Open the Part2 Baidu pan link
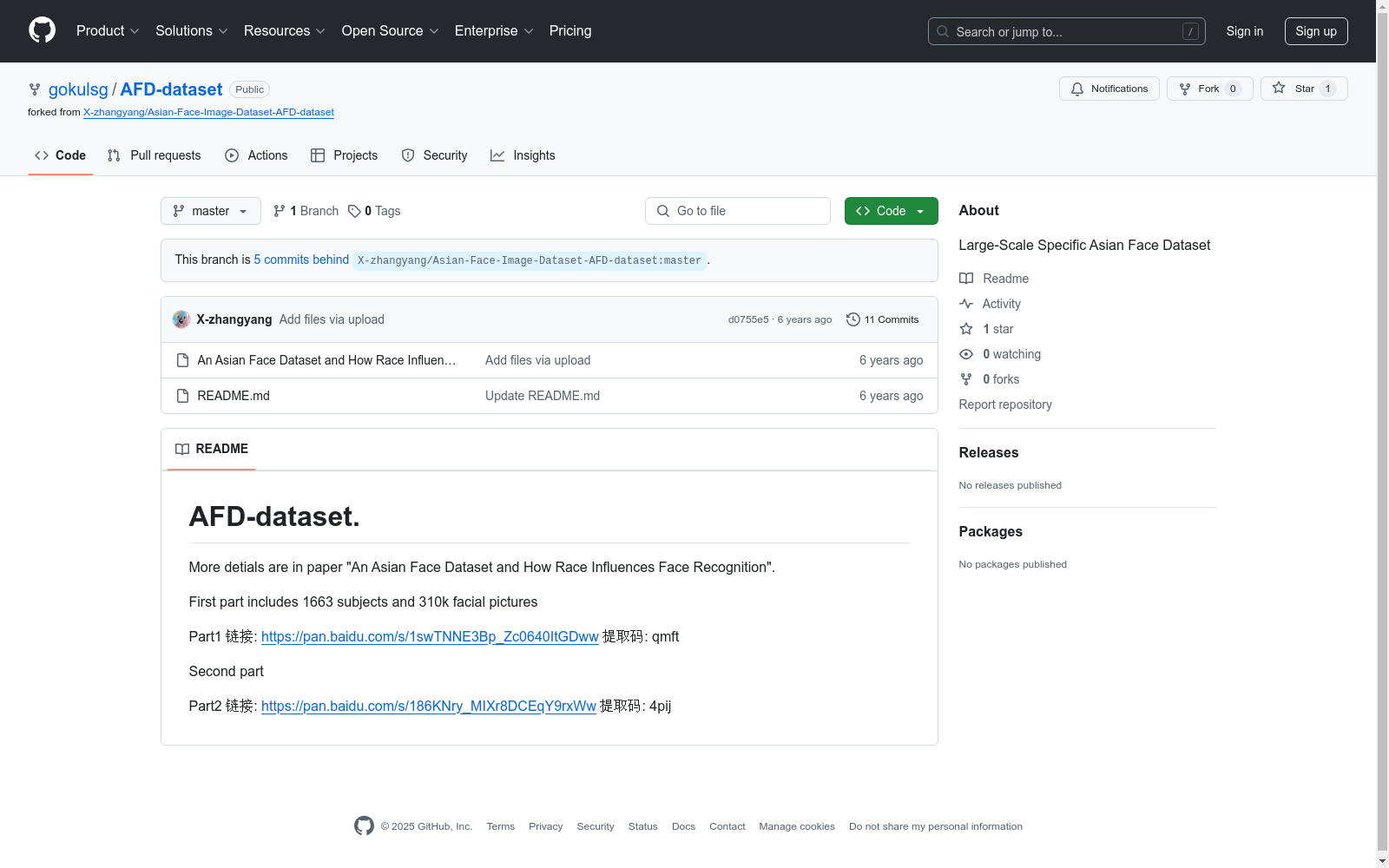The width and height of the screenshot is (1389, 868). [429, 706]
